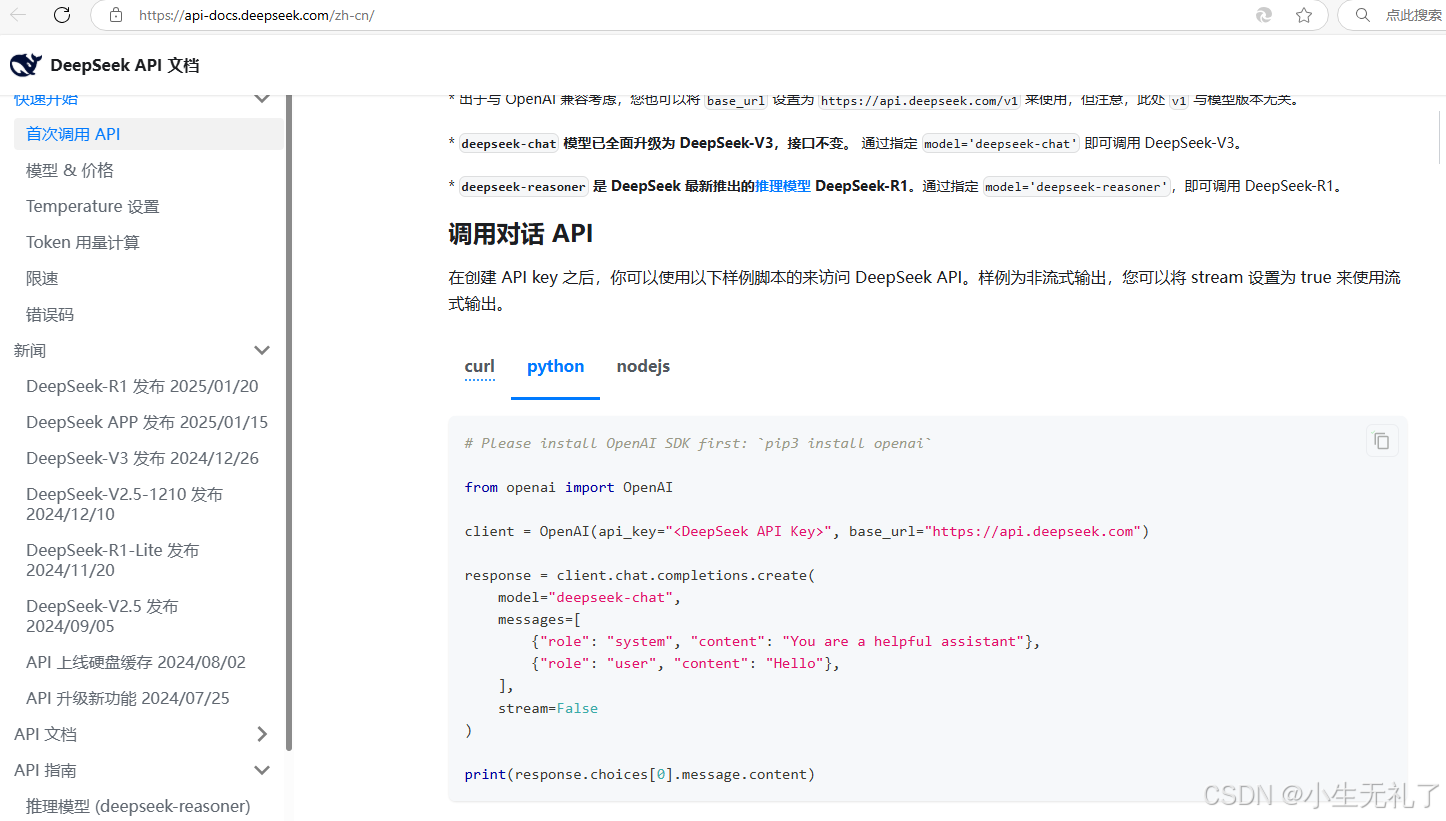
Task: Select 模型 & 价格 in sidebar
Action: 70,169
